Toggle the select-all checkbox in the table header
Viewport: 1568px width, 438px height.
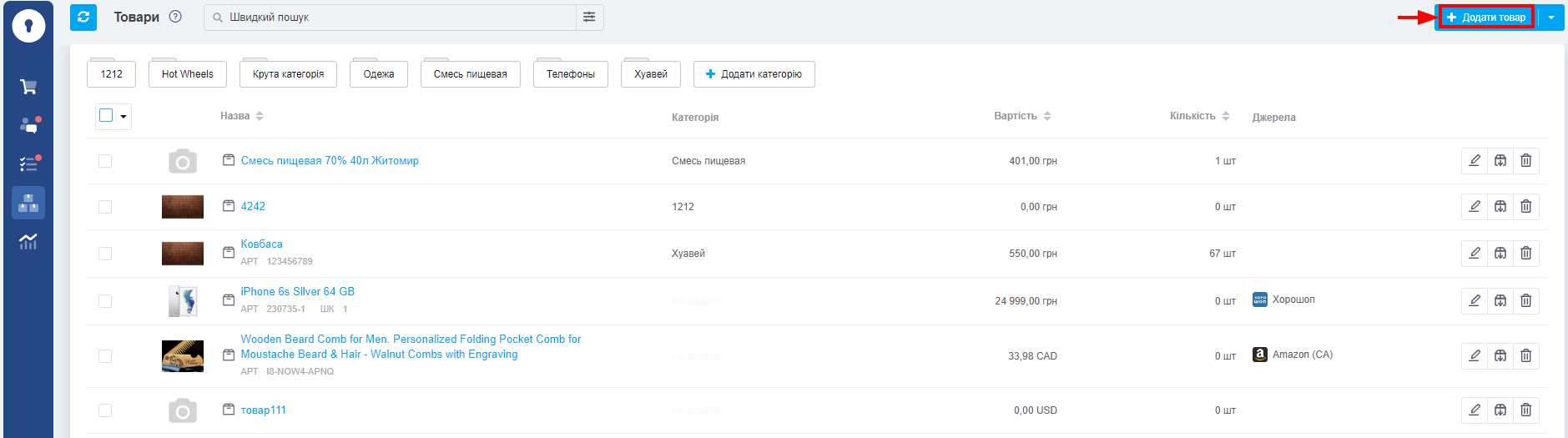pyautogui.click(x=106, y=115)
